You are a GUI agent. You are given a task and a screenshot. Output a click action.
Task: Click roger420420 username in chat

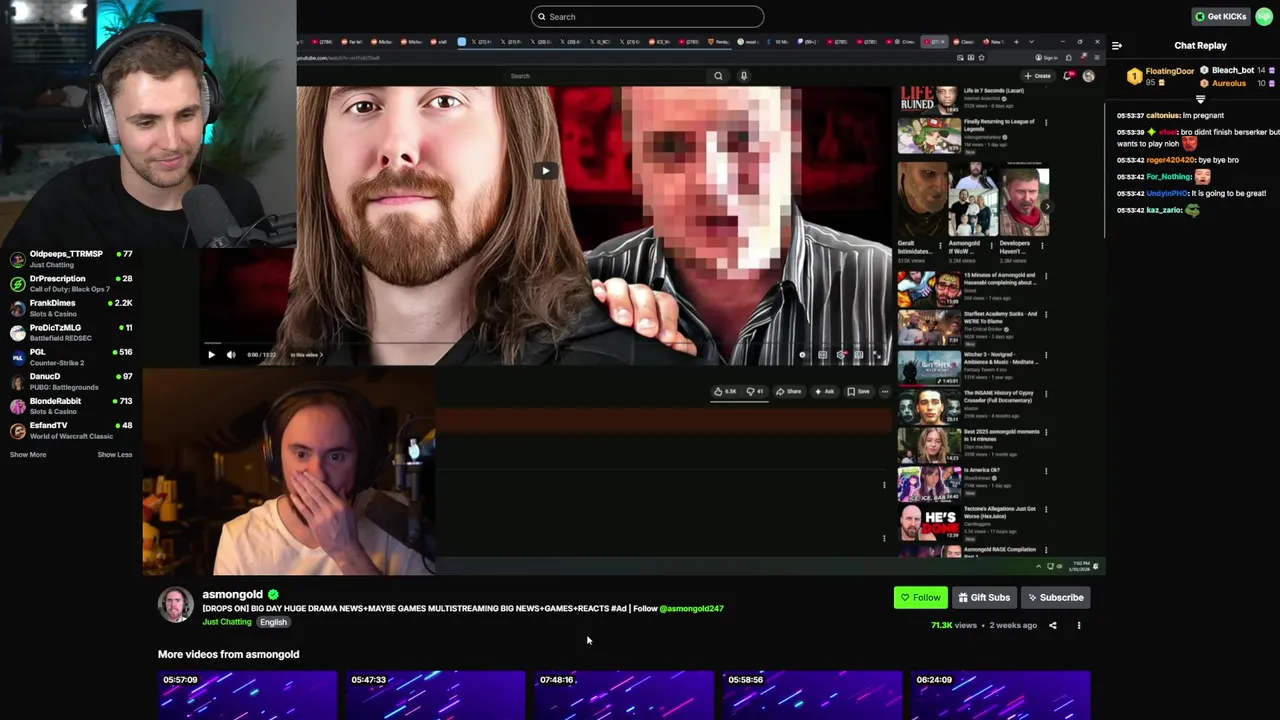pos(1170,160)
